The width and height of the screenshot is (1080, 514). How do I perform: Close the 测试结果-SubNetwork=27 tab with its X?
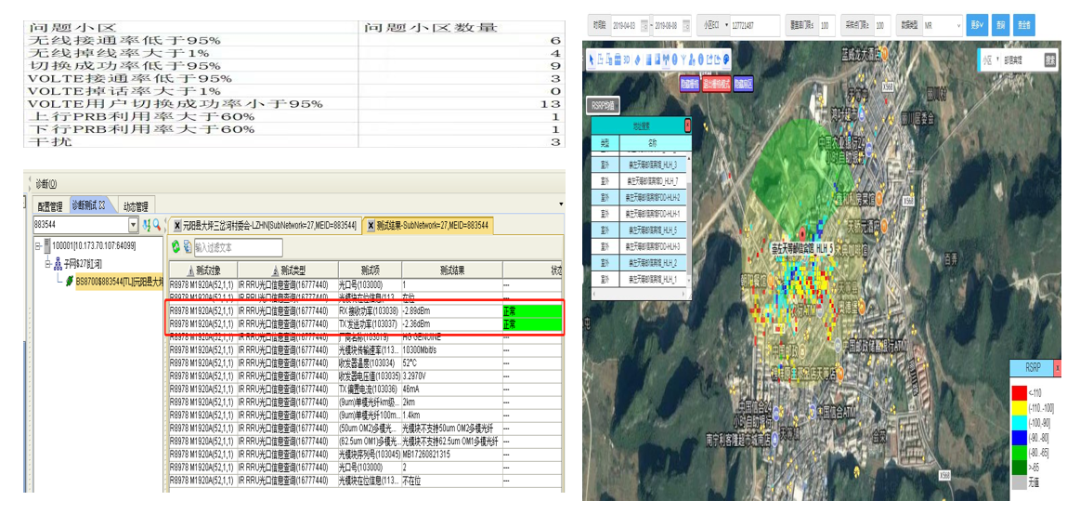pyautogui.click(x=369, y=225)
